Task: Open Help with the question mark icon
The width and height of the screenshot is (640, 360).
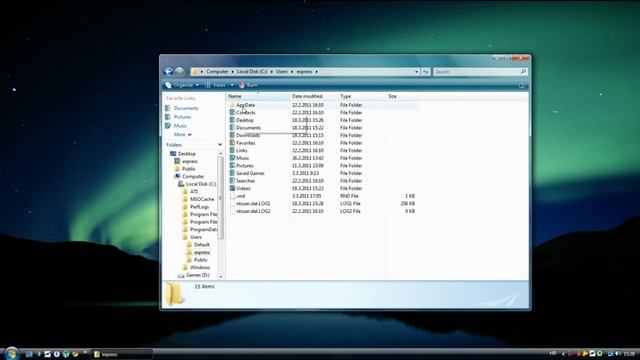Action: [522, 85]
